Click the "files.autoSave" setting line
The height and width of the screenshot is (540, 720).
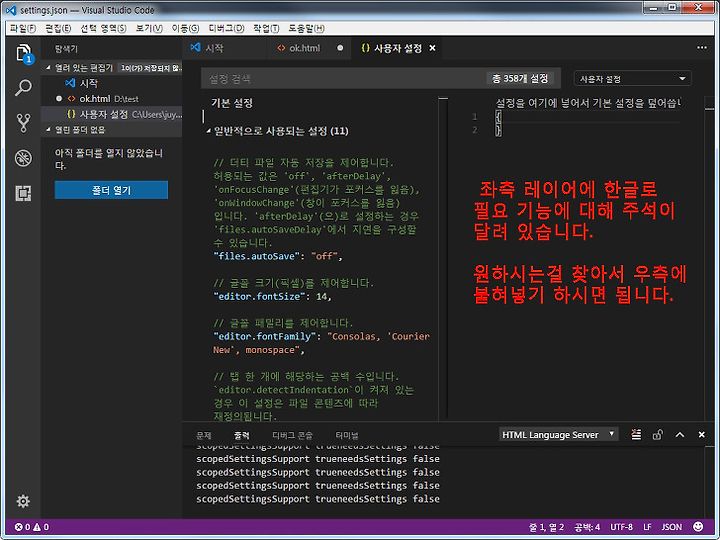(x=278, y=256)
